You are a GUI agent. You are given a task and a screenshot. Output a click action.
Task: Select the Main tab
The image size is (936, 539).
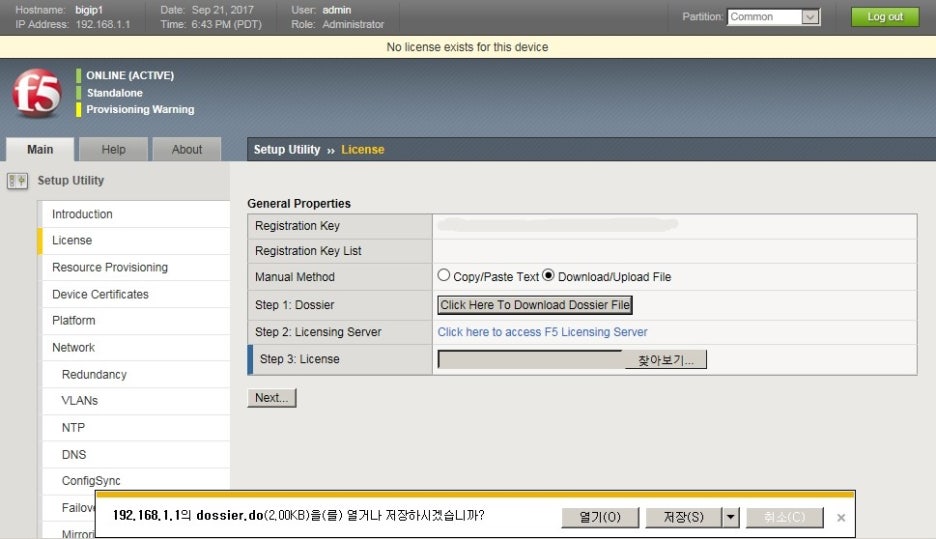(x=40, y=150)
